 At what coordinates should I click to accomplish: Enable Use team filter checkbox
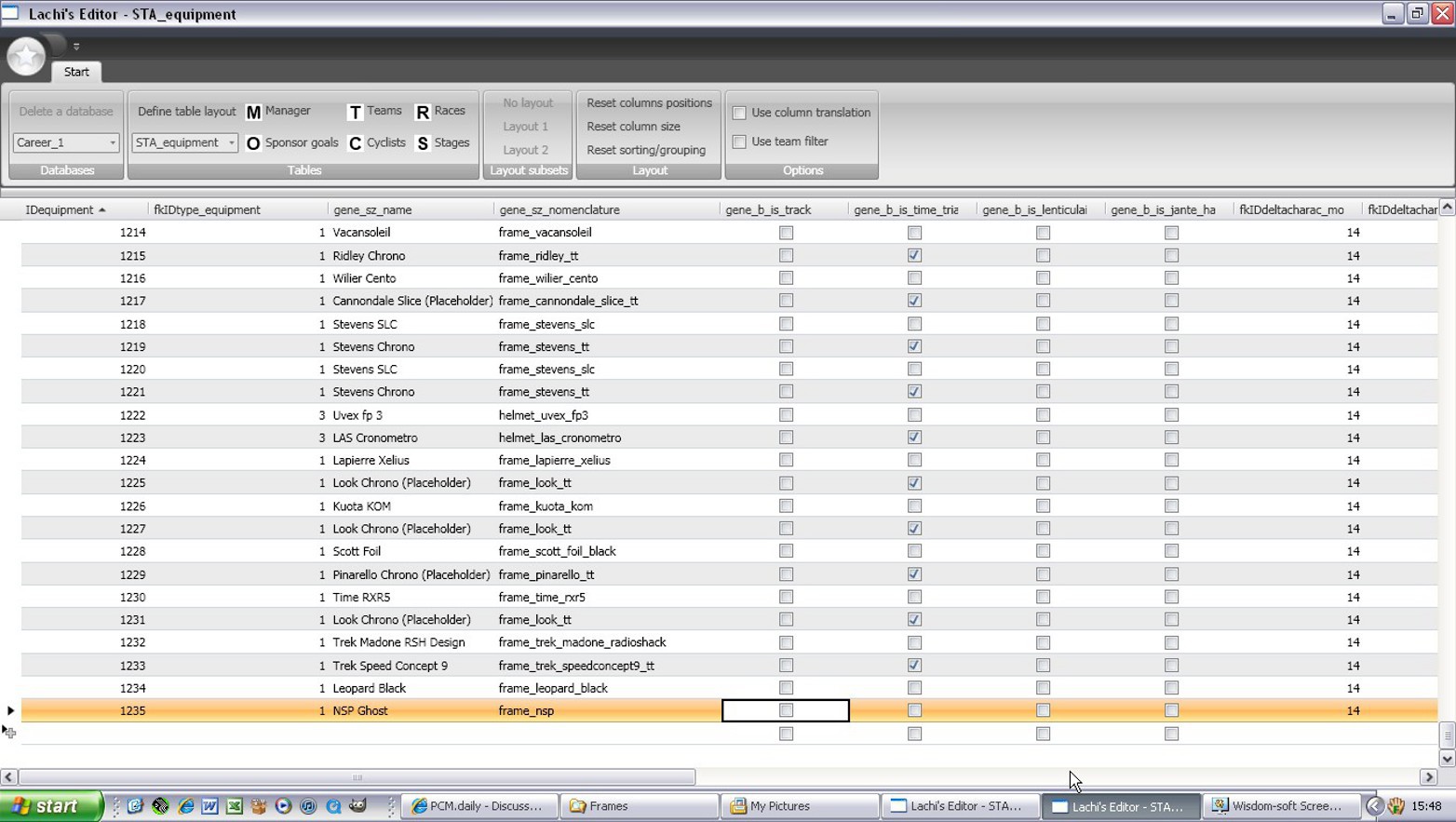(739, 141)
